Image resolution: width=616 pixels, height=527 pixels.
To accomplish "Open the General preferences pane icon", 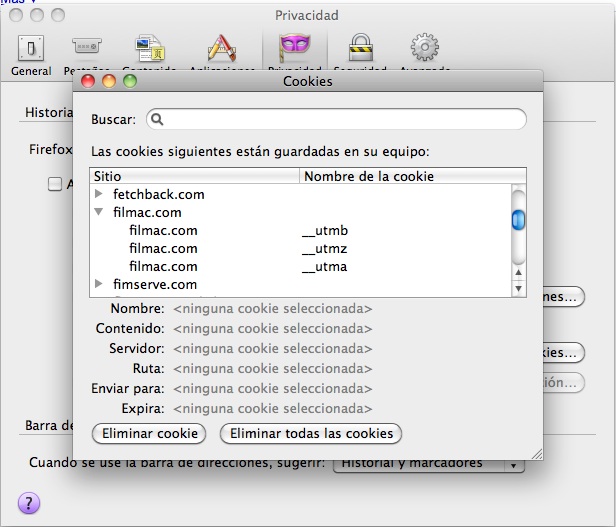I will (x=31, y=48).
